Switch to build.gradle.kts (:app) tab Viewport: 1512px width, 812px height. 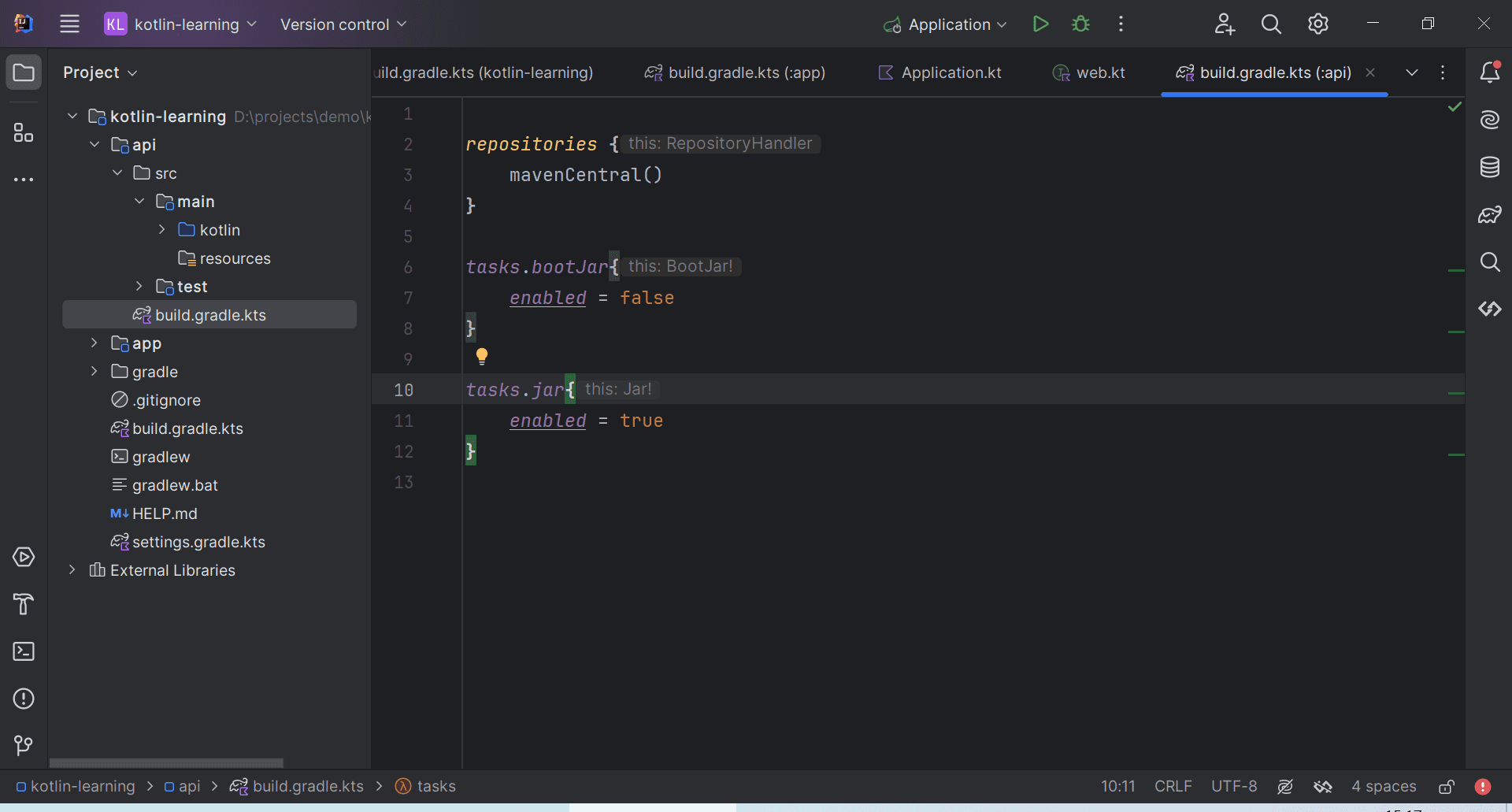pos(735,72)
